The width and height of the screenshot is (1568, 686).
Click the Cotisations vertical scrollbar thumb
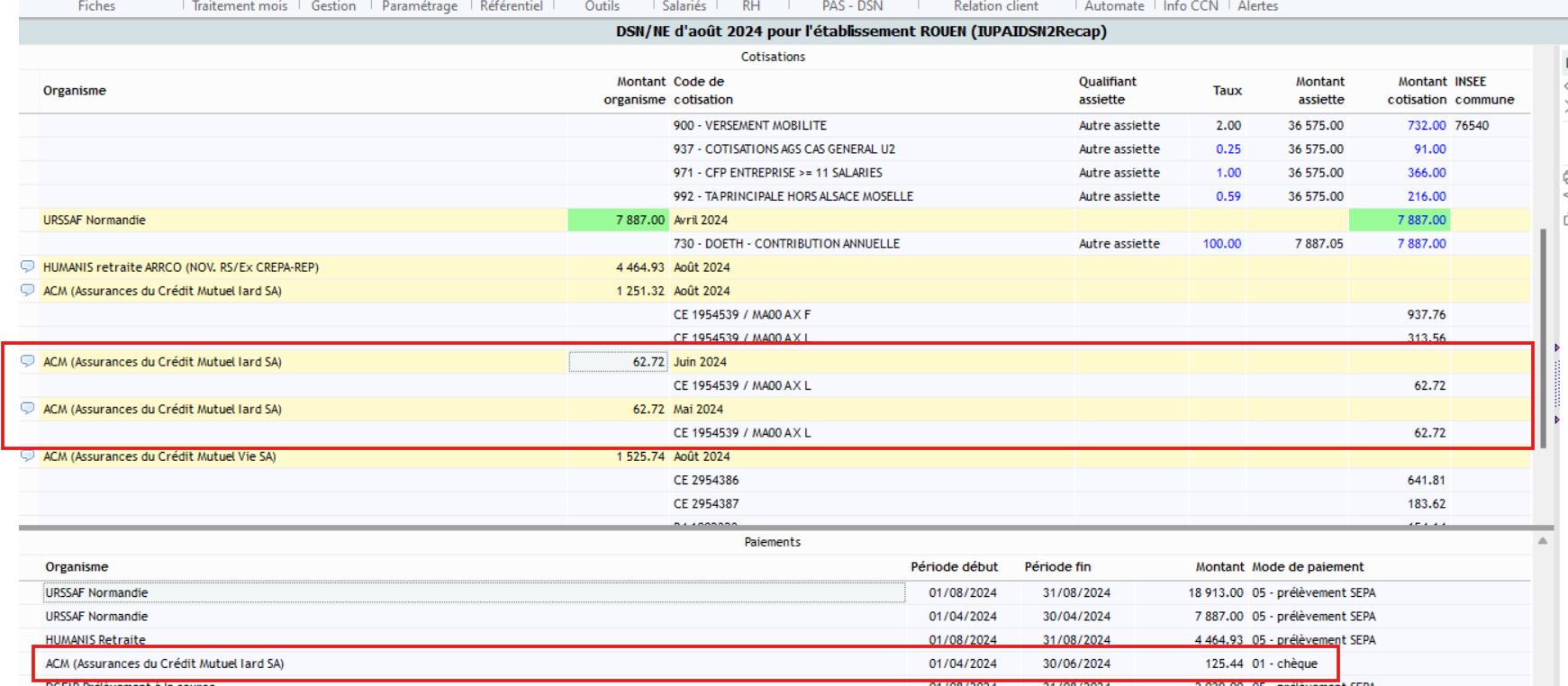tap(1543, 338)
